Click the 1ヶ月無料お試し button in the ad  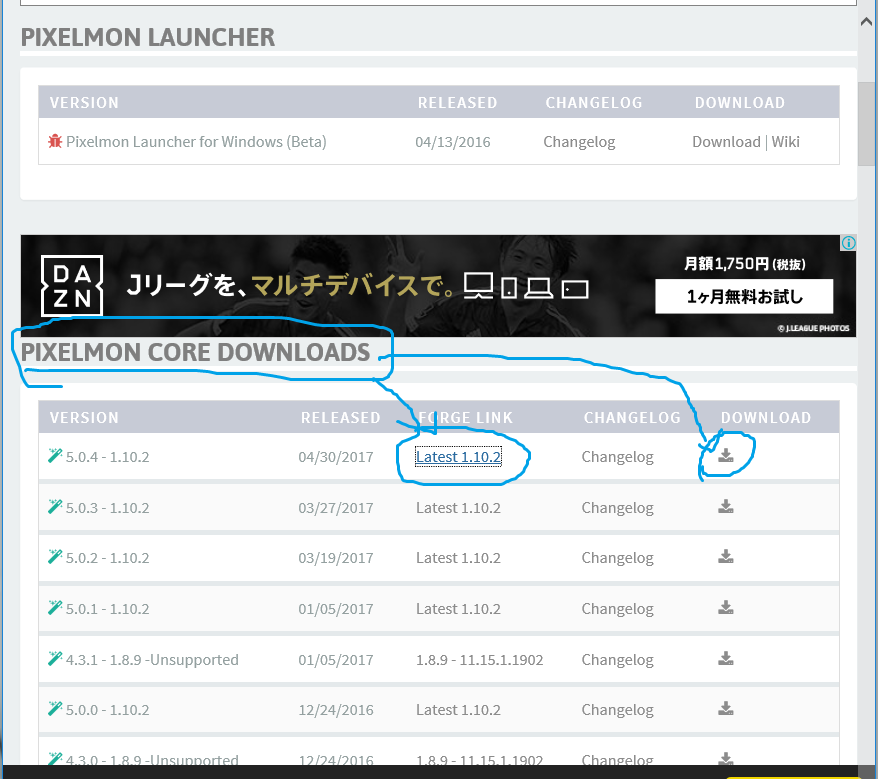[744, 296]
